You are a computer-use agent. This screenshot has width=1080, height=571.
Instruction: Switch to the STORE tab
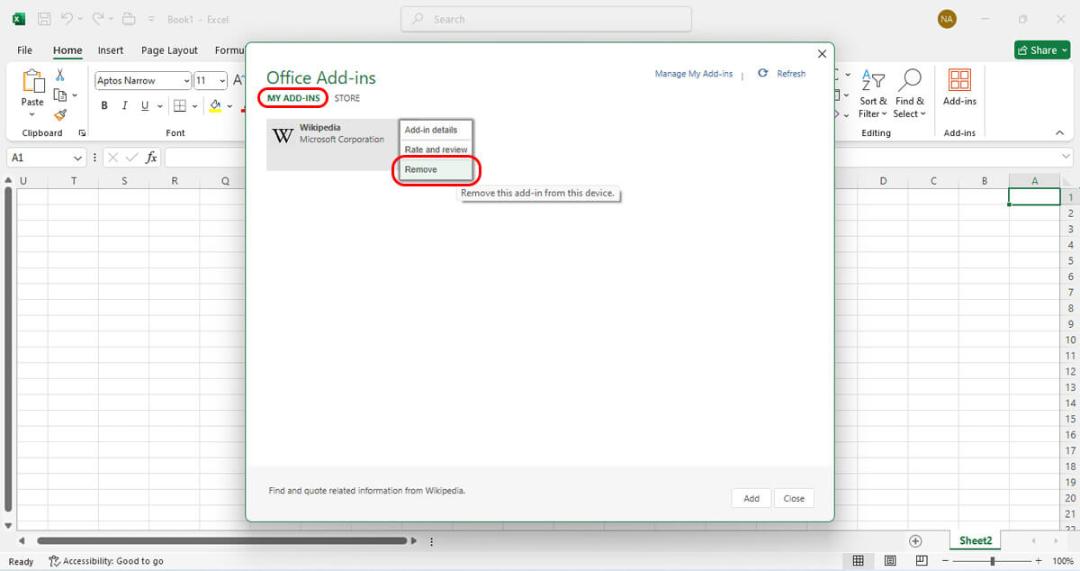347,98
